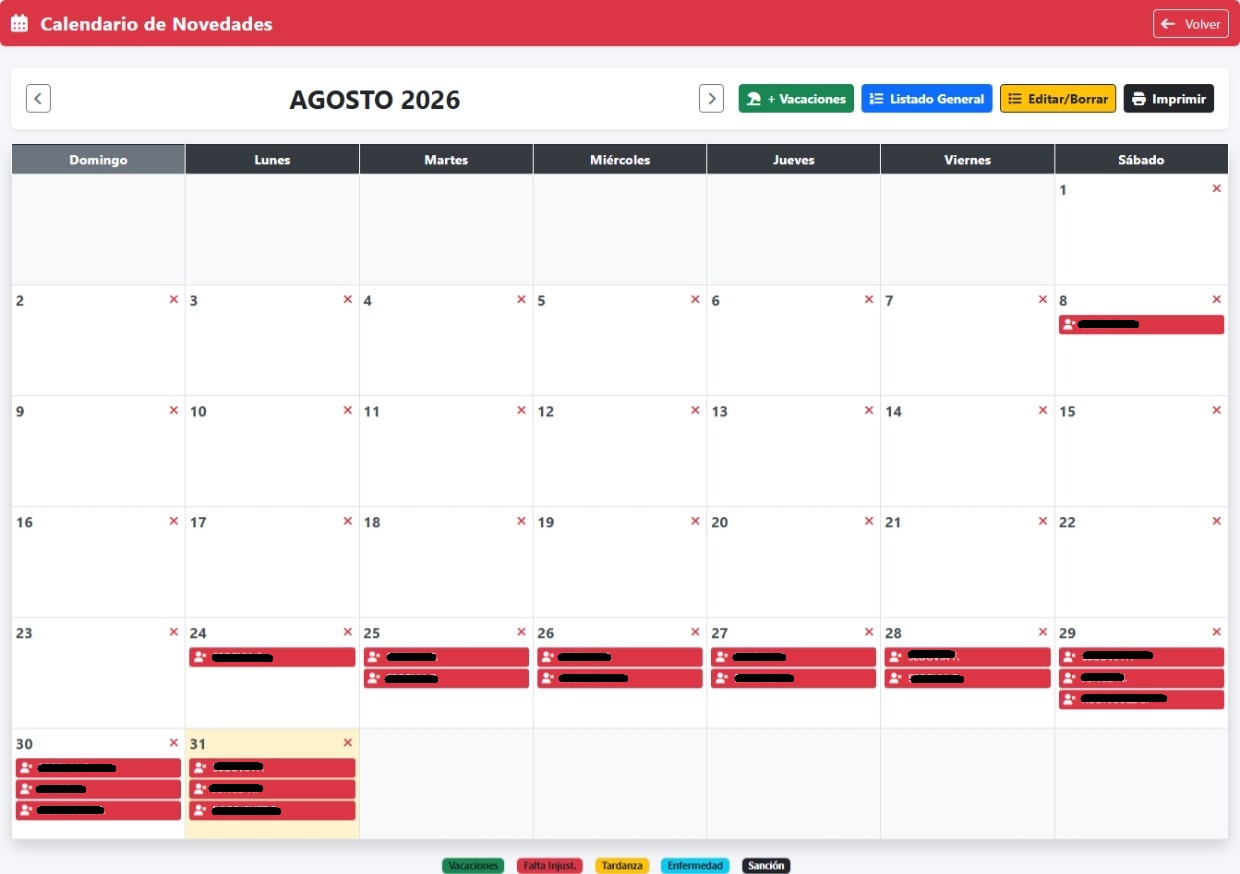This screenshot has height=874, width=1240.
Task: Click the calendar icon beside Calendario de Novedades
Action: pyautogui.click(x=20, y=24)
